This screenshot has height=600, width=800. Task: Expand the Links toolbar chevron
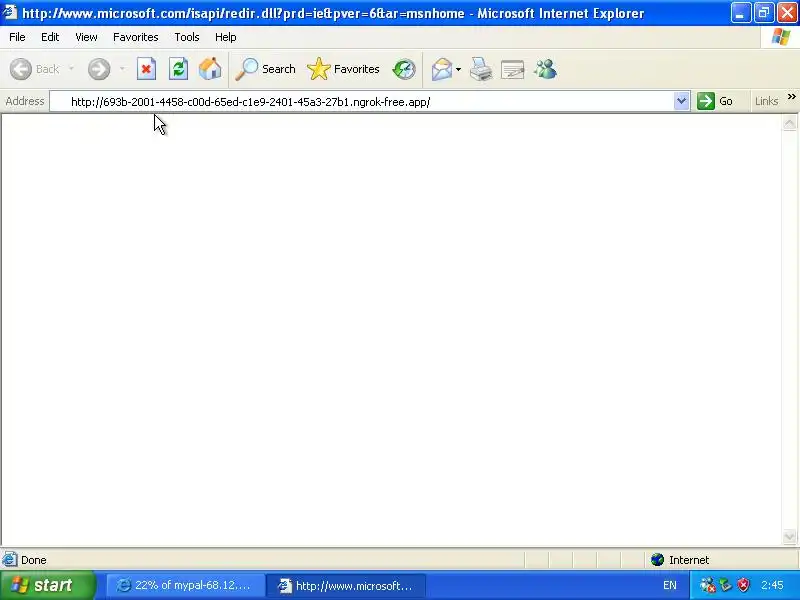pos(791,96)
